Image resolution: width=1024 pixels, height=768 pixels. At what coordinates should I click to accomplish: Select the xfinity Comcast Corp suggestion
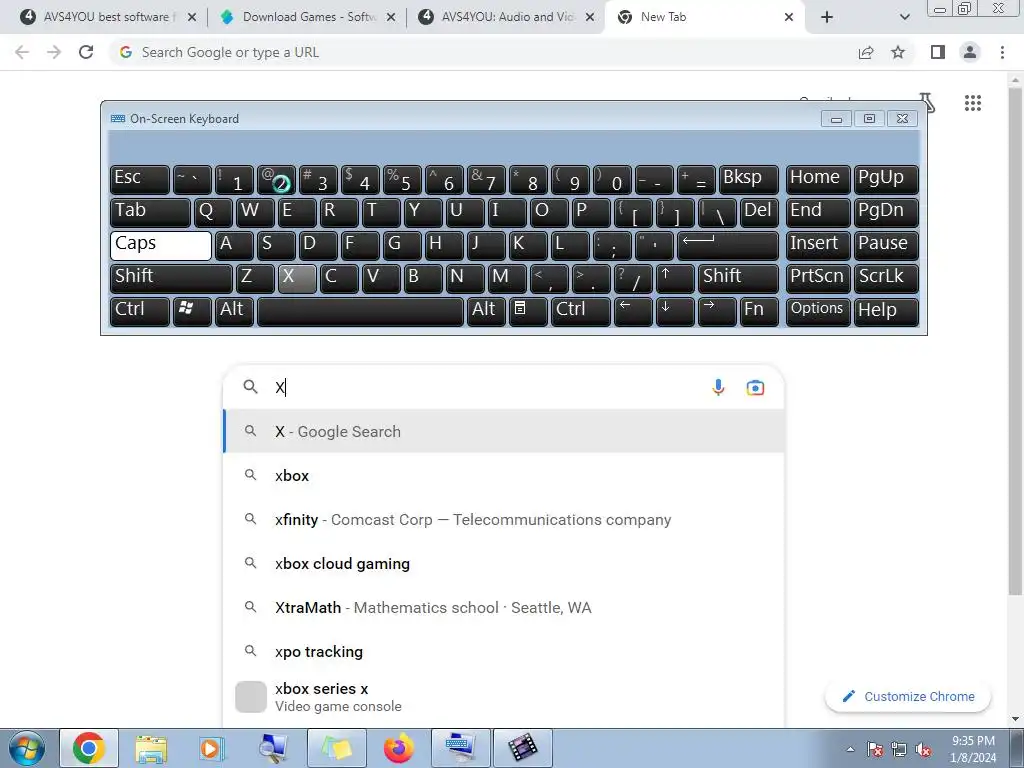click(504, 519)
